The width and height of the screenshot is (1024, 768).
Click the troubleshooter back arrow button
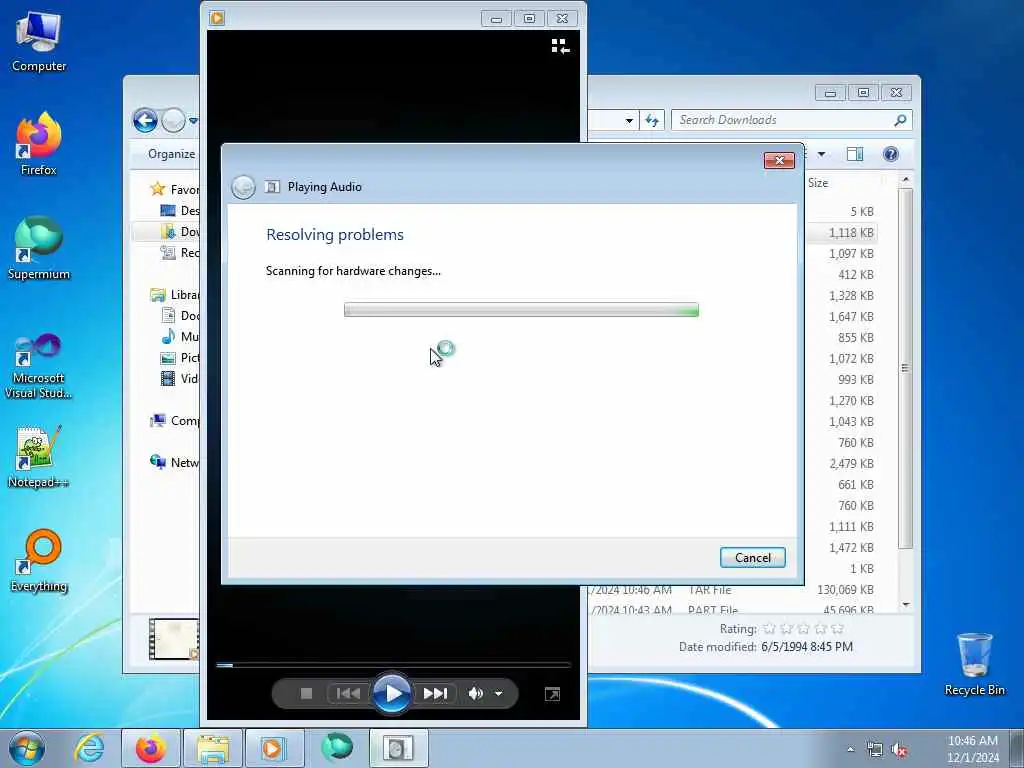click(x=244, y=187)
